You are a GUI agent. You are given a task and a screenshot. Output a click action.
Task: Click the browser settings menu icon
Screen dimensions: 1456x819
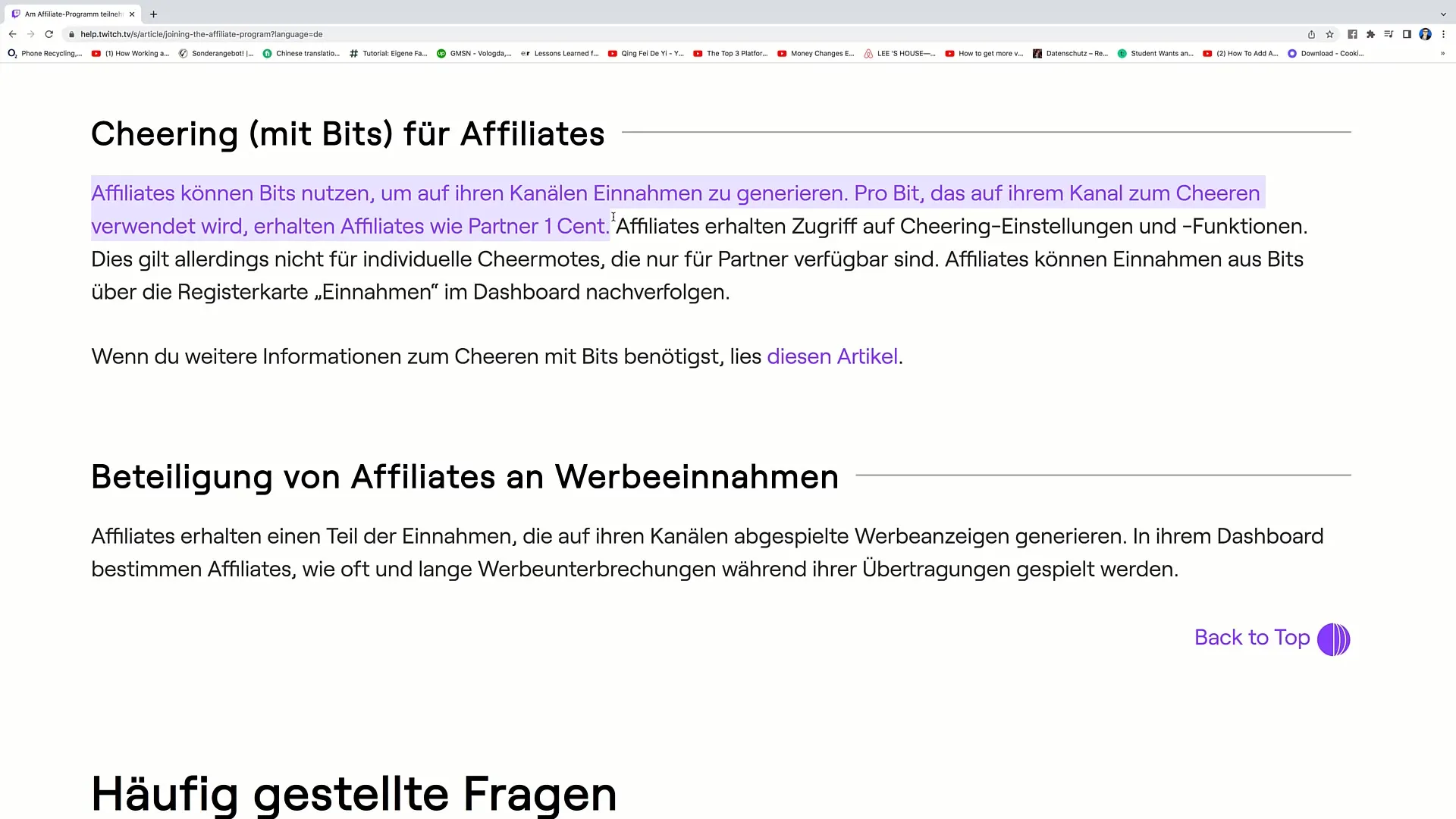(1443, 34)
